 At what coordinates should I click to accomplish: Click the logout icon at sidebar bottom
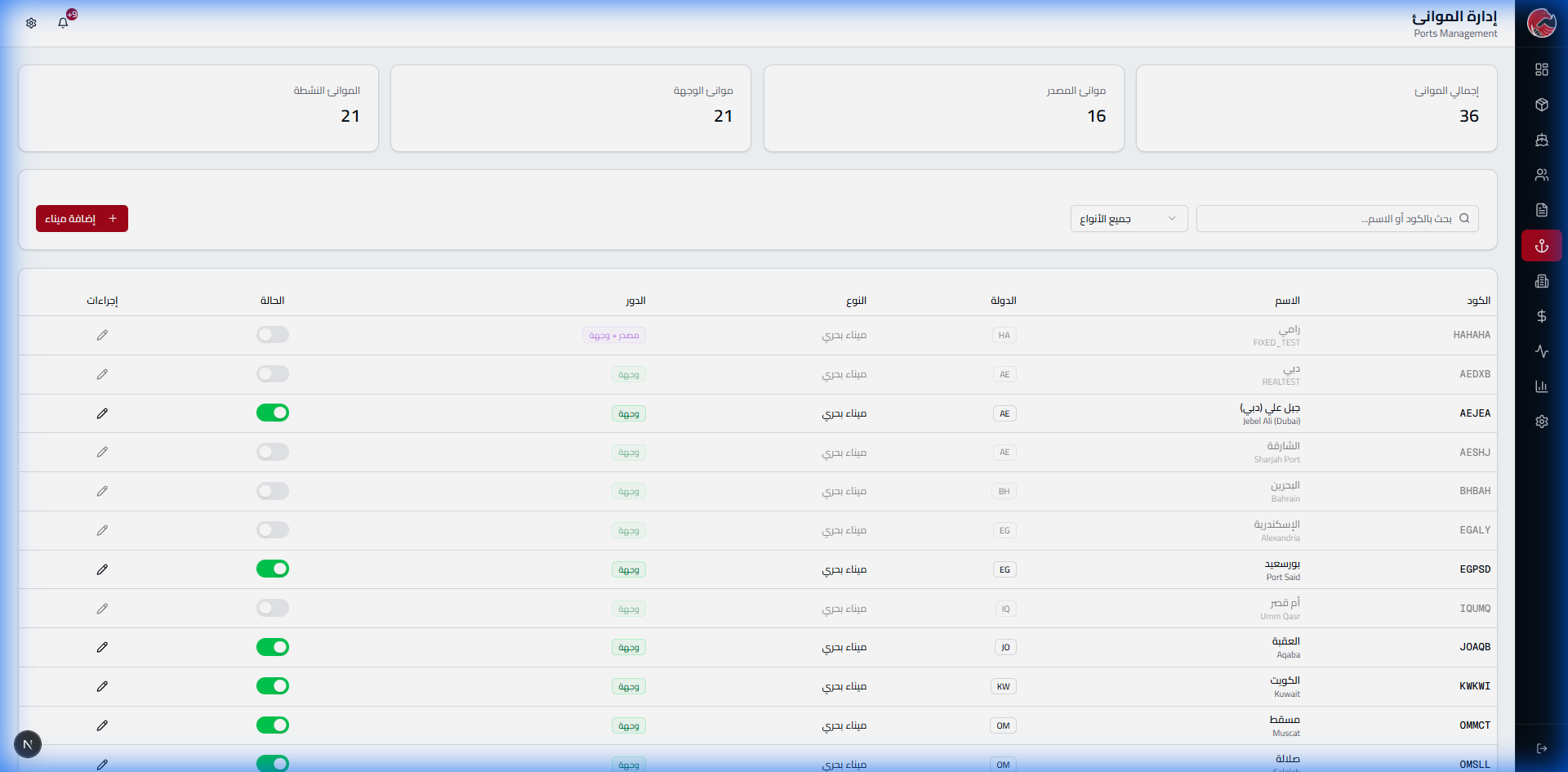tap(1541, 748)
